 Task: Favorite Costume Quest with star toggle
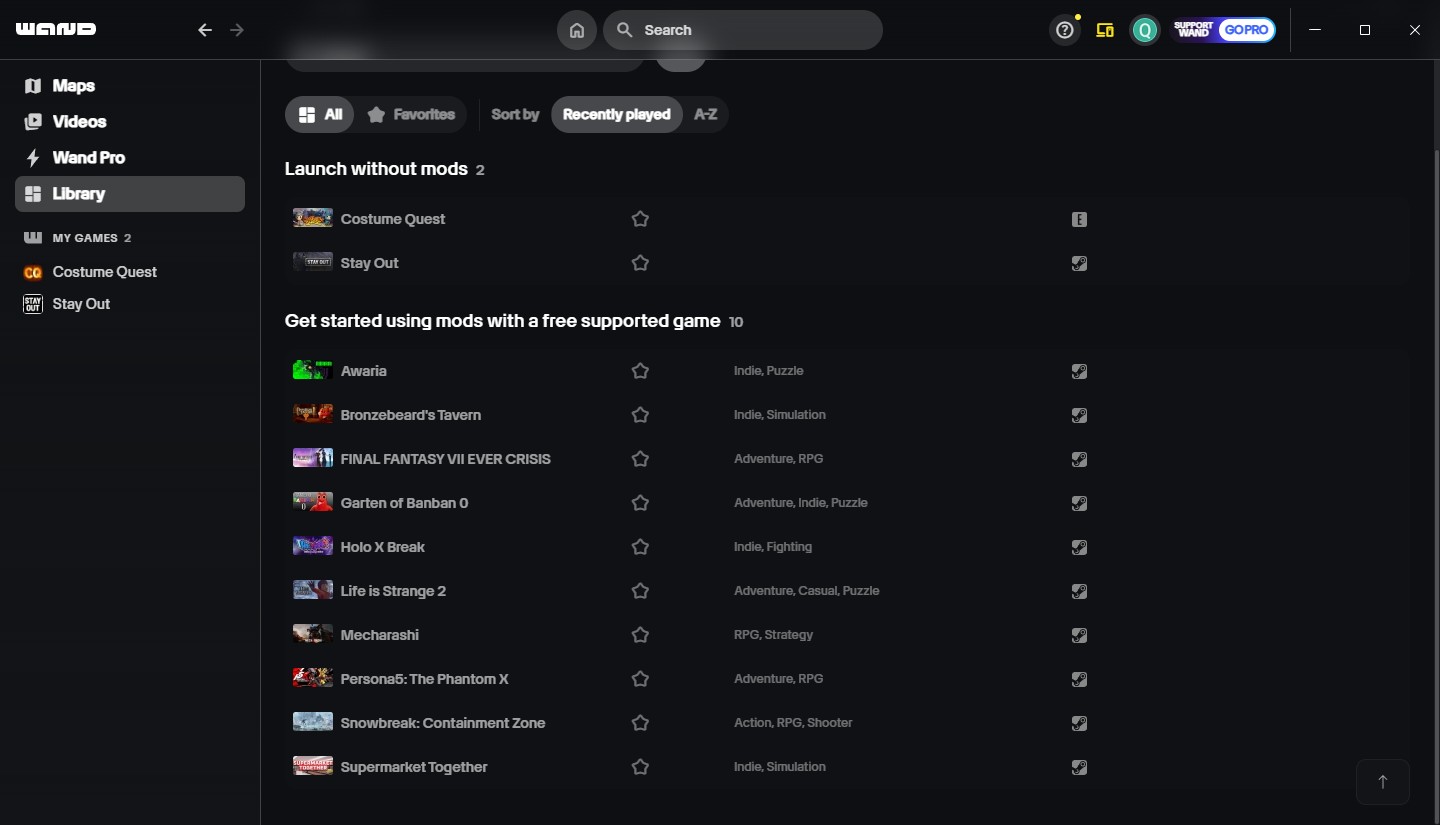tap(640, 219)
